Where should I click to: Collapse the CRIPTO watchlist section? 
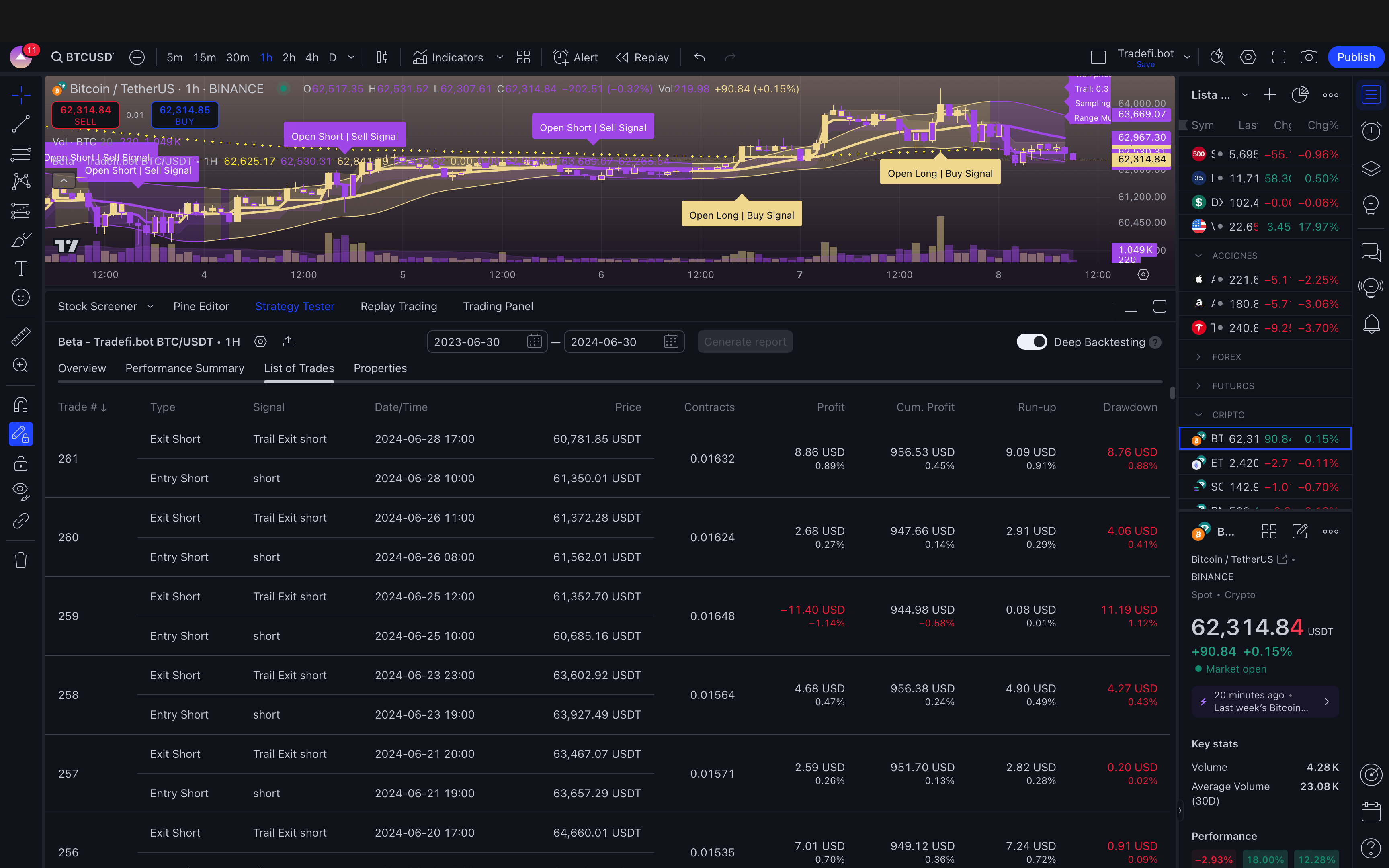point(1198,414)
